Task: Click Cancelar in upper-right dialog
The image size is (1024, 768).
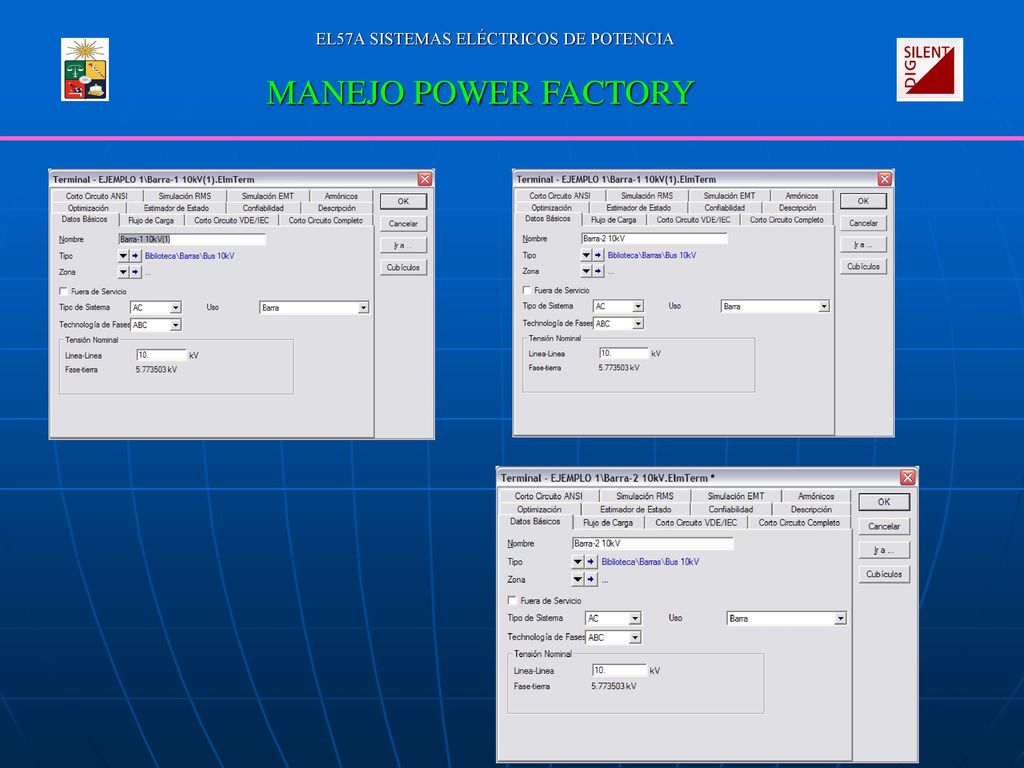Action: 863,223
